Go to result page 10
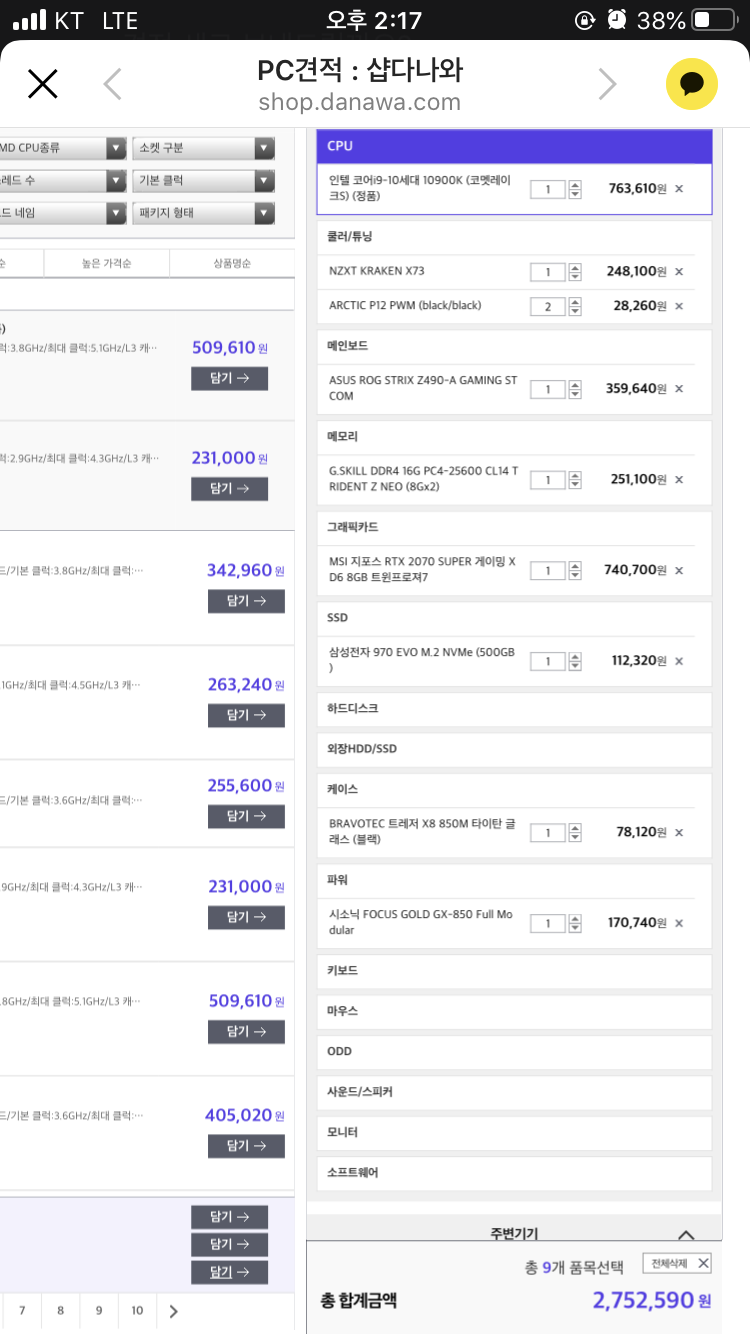750x1334 pixels. [x=137, y=1311]
